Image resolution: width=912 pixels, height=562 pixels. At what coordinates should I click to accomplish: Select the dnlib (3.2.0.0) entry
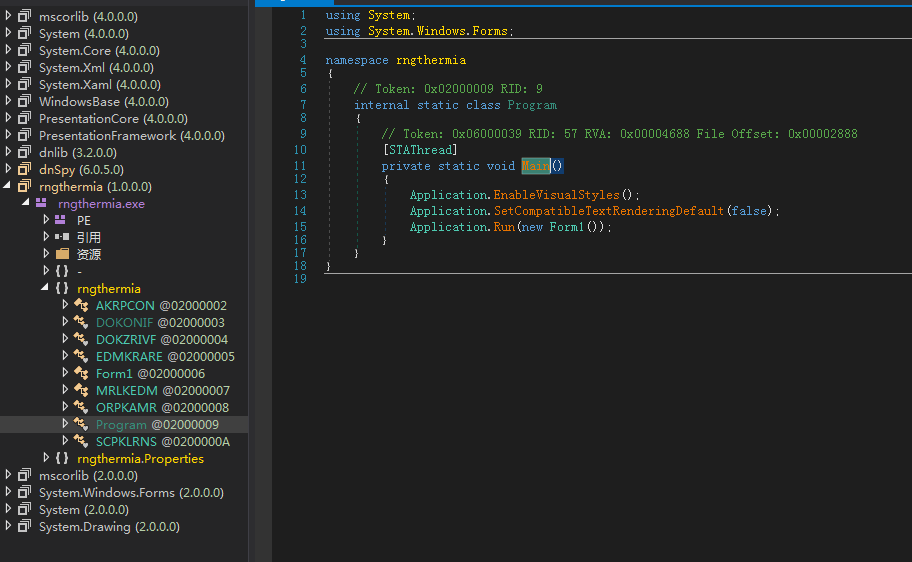pos(77,152)
